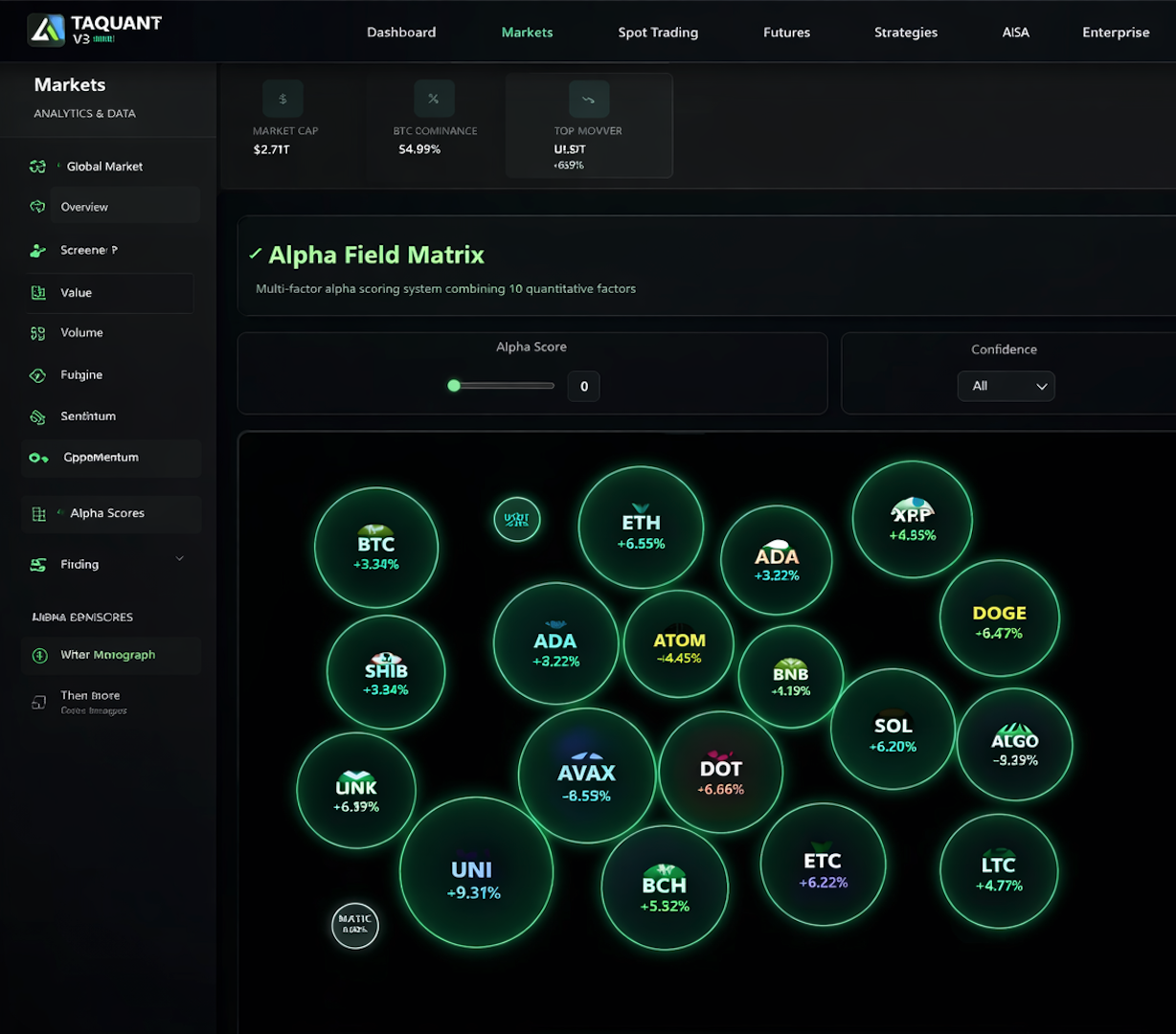
Task: Select the Value sidebar link
Action: click(77, 293)
